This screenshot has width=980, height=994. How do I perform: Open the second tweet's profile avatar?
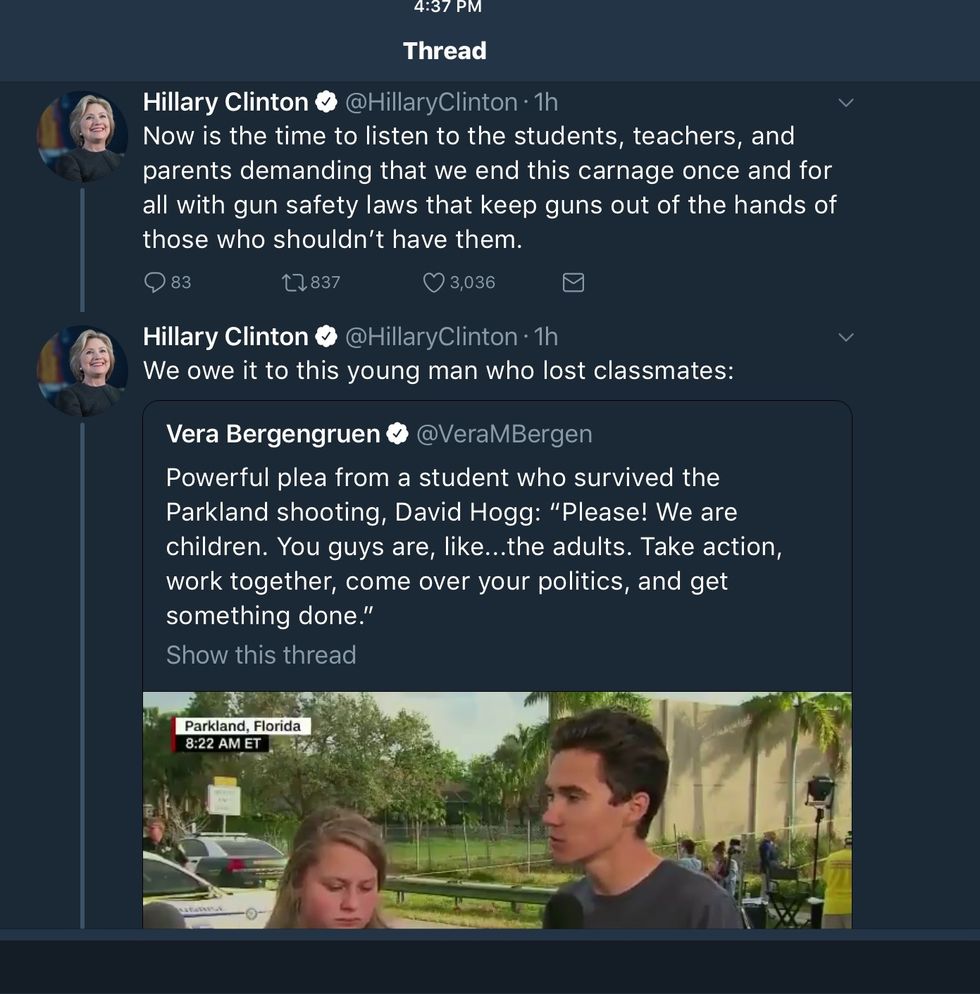click(82, 371)
